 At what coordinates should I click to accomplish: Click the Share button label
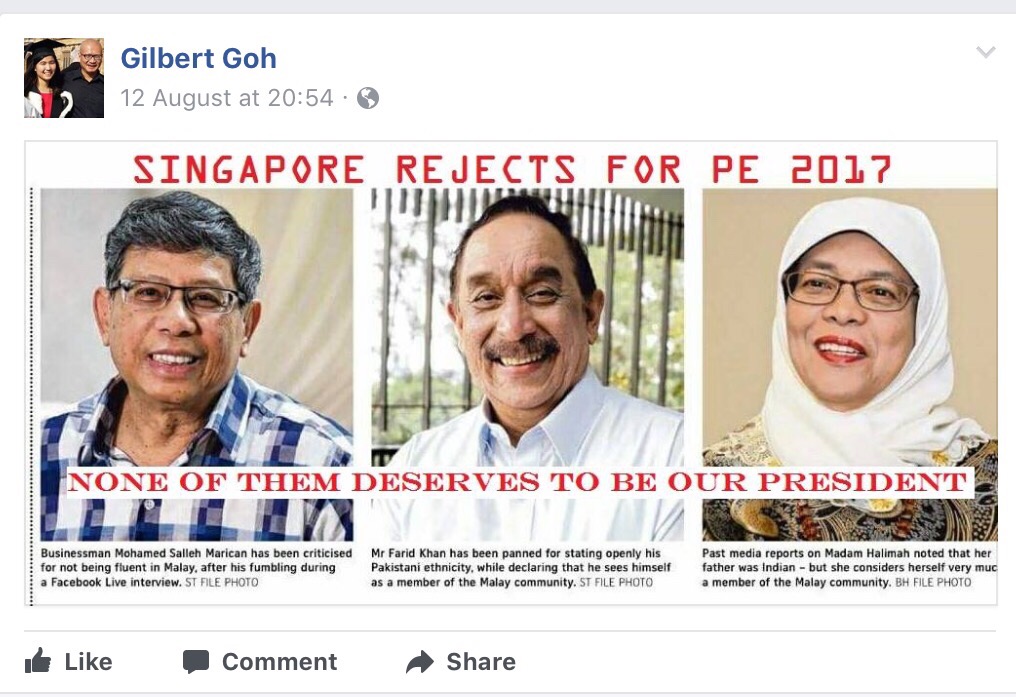coord(481,662)
